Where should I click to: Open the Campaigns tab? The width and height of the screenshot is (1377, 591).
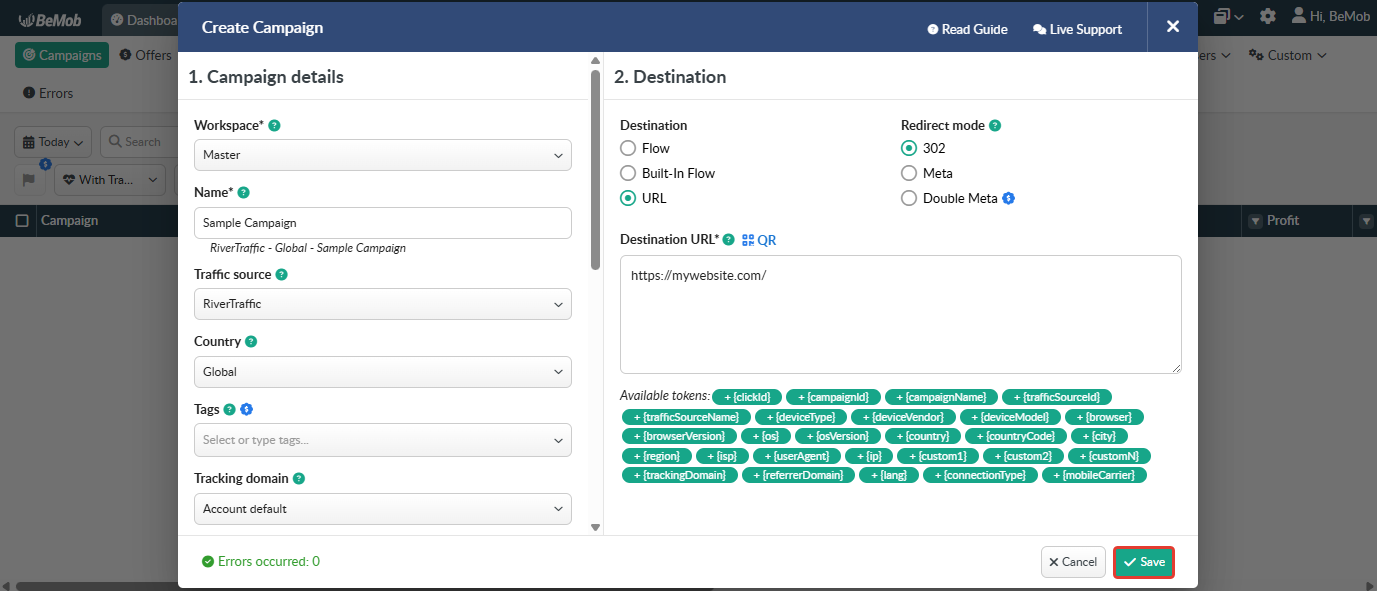tap(62, 55)
